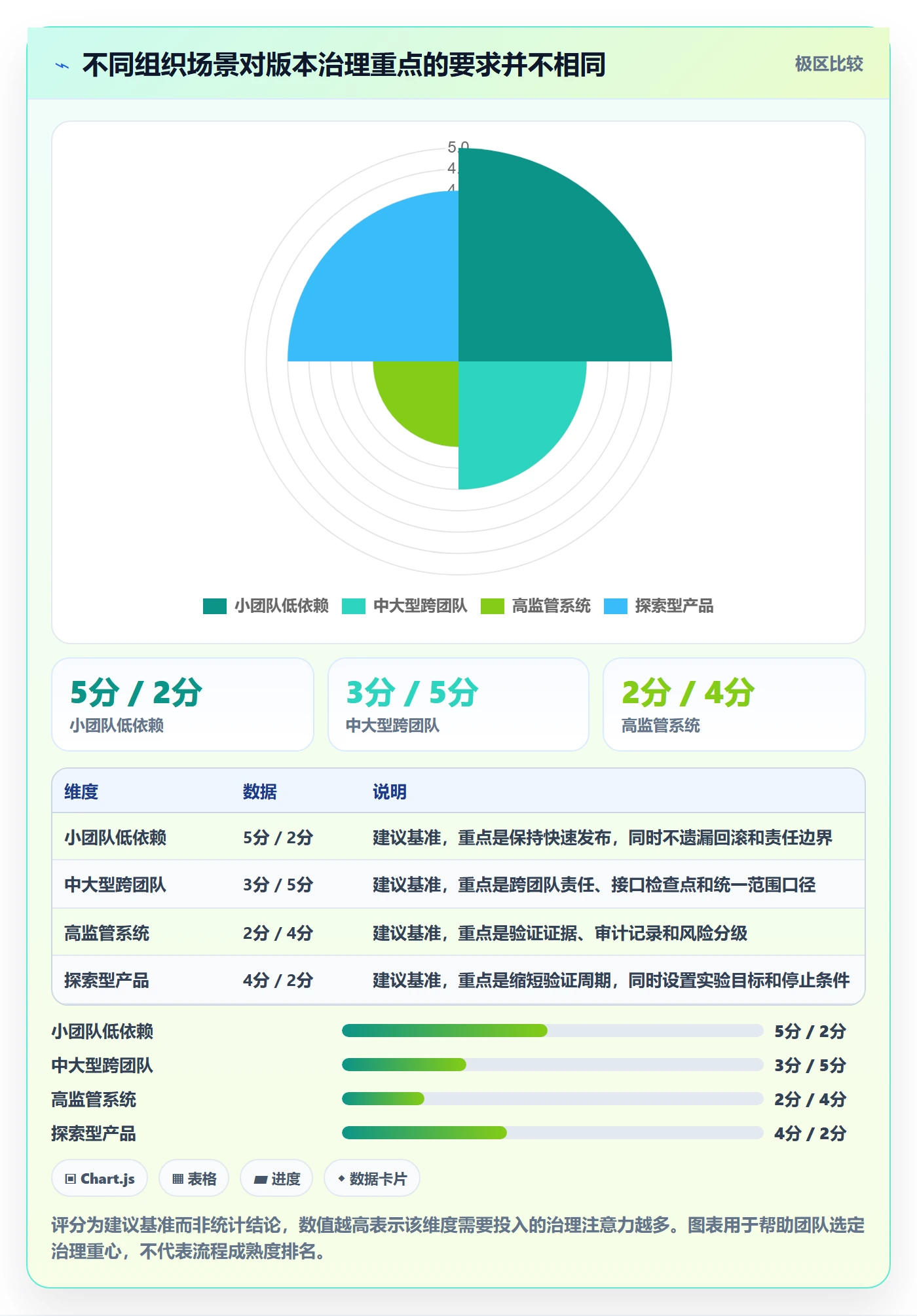
Task: Select the 进度 tag chip
Action: click(276, 1179)
